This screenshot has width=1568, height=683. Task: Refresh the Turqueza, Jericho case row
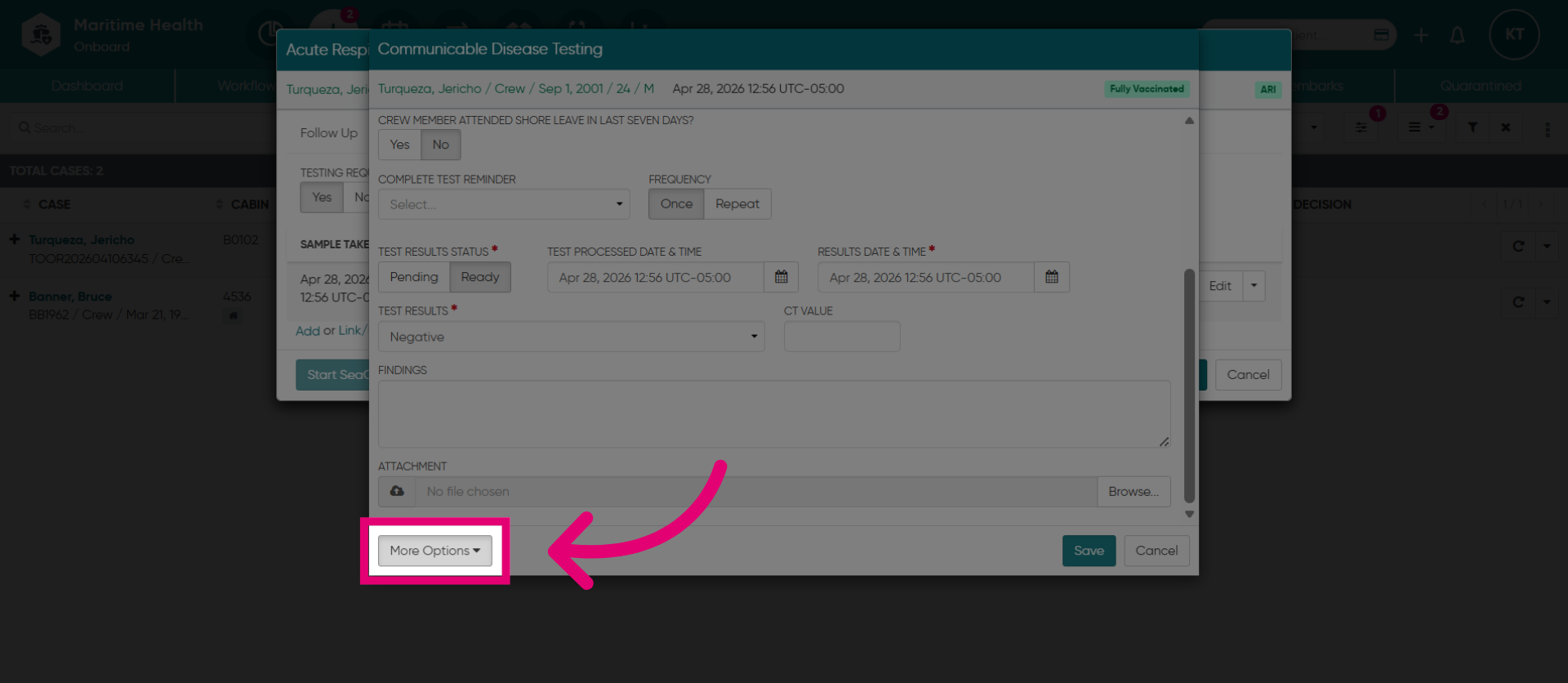[1518, 246]
